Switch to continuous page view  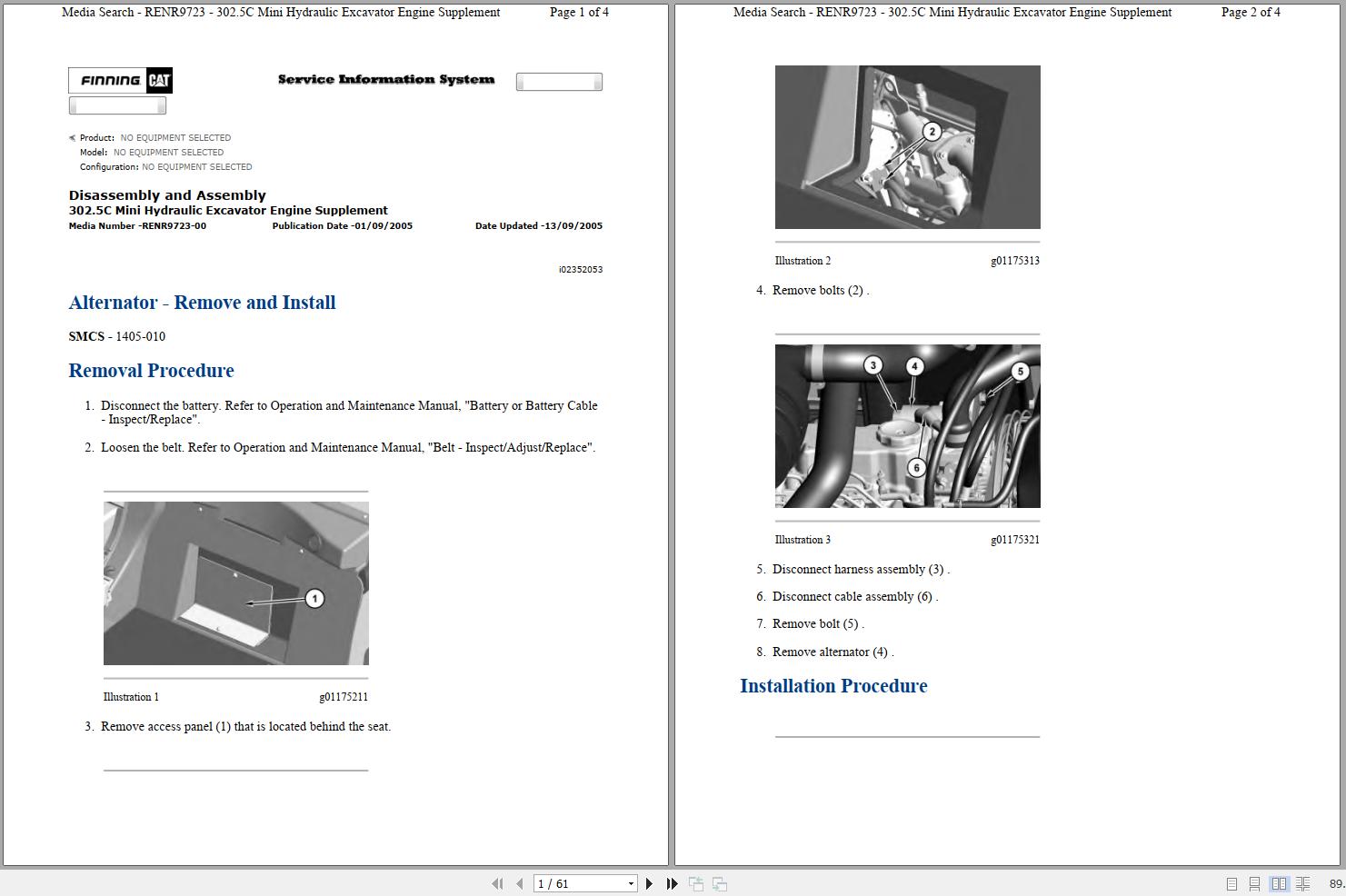click(x=1254, y=884)
